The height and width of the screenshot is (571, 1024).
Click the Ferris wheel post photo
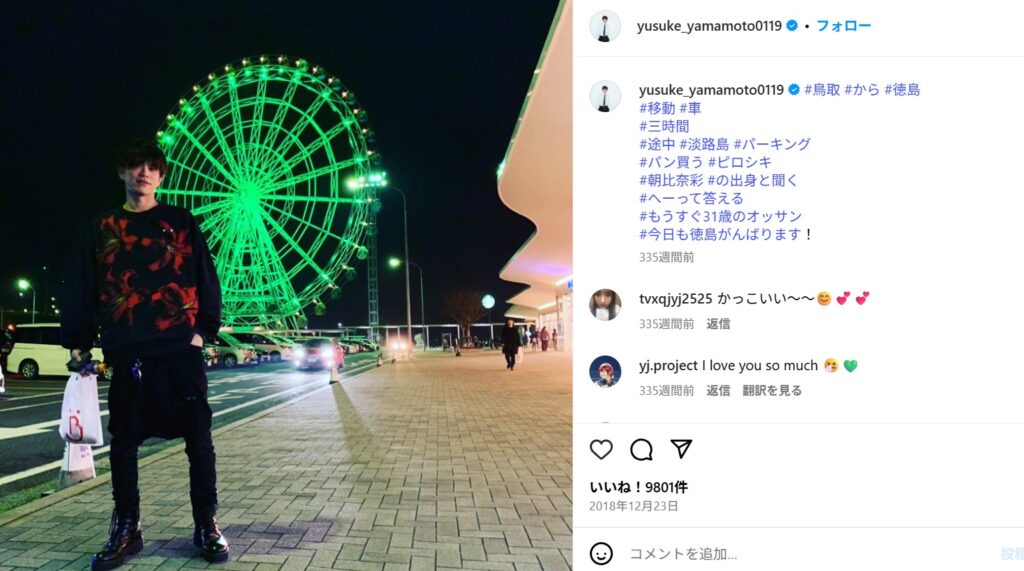click(x=286, y=286)
